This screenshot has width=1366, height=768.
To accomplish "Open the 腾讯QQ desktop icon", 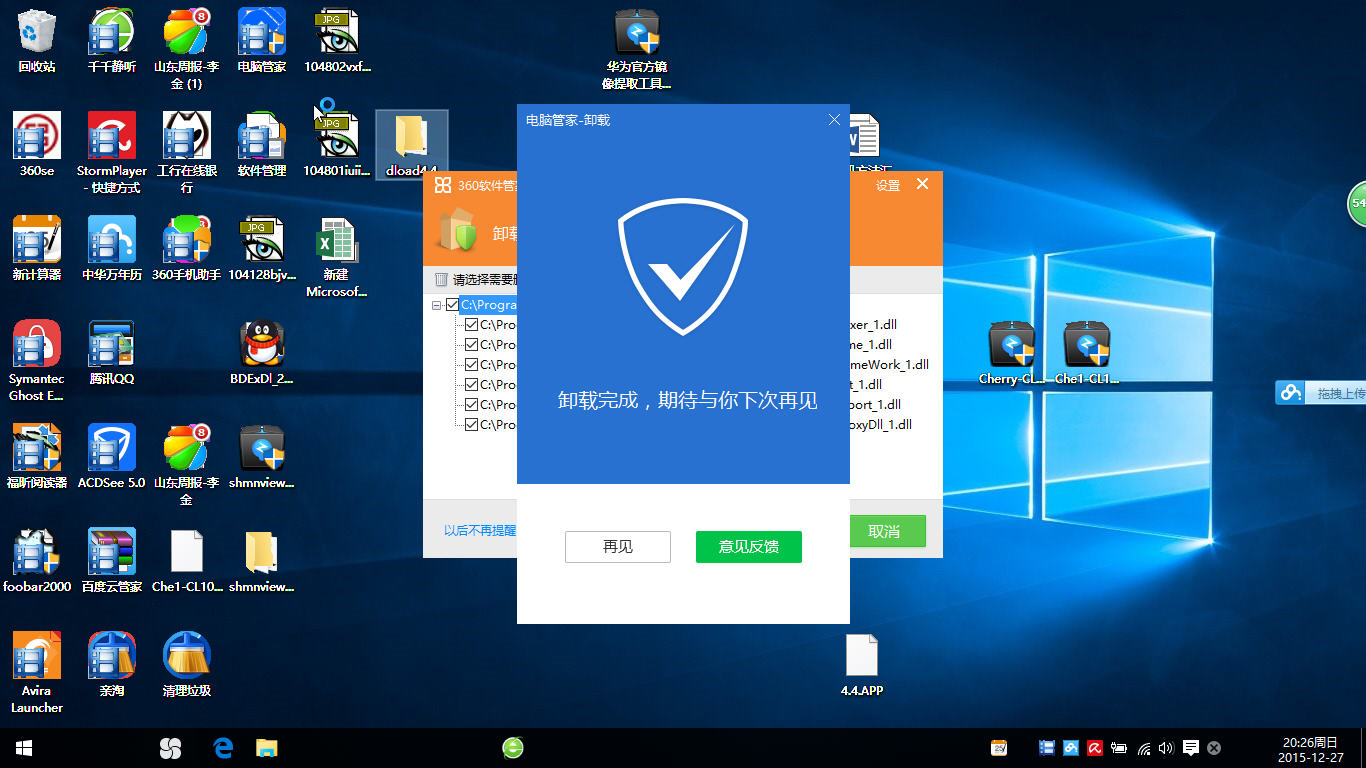I will click(x=111, y=353).
